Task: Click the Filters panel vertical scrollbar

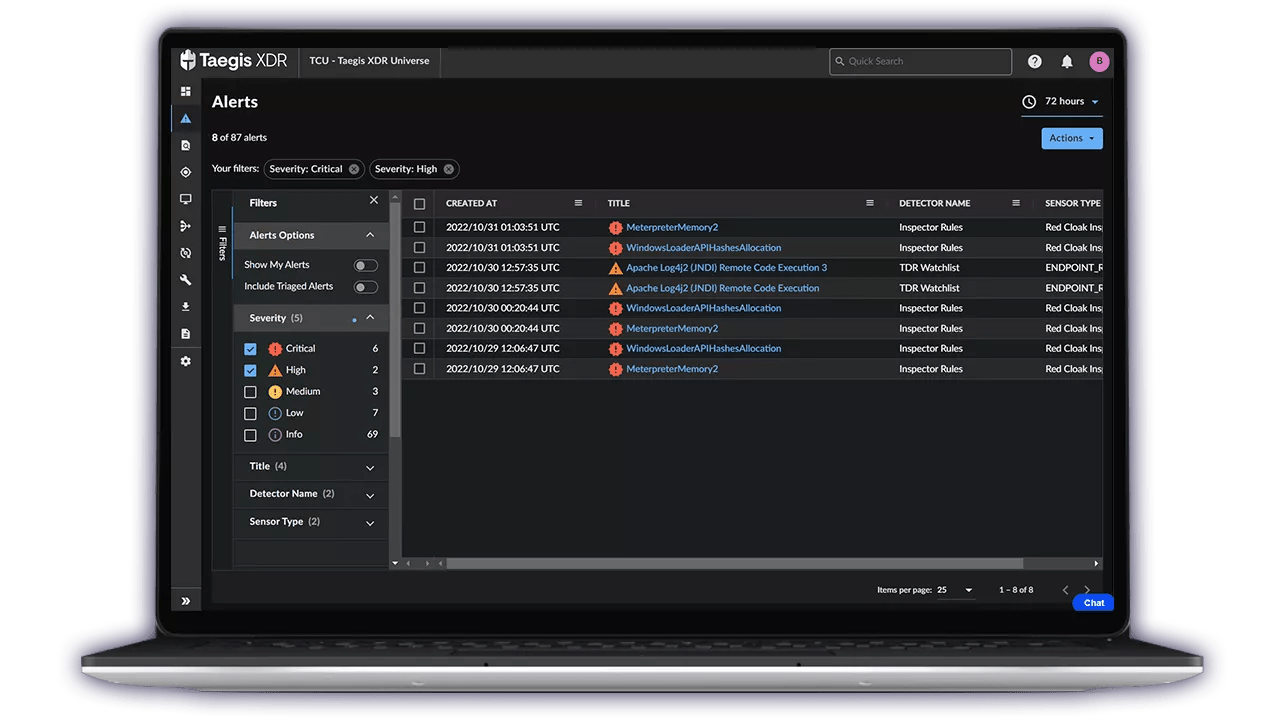Action: (395, 320)
